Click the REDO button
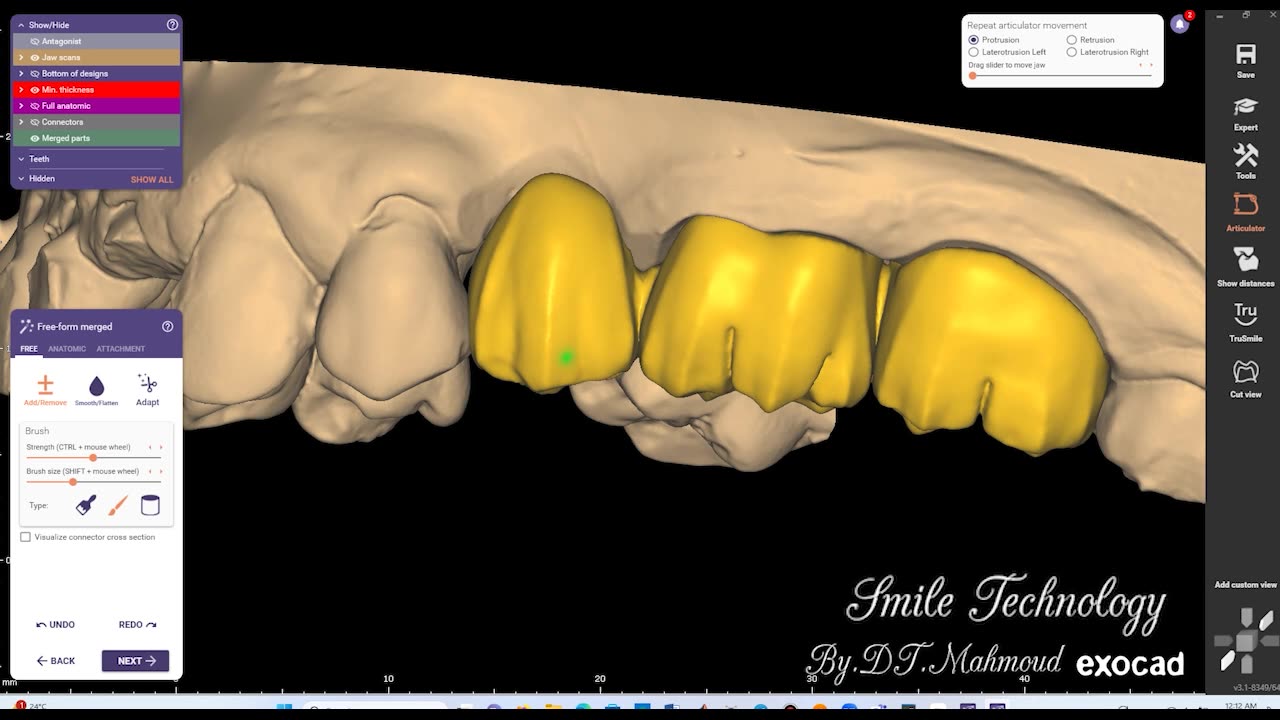This screenshot has height=720, width=1280. [x=138, y=624]
